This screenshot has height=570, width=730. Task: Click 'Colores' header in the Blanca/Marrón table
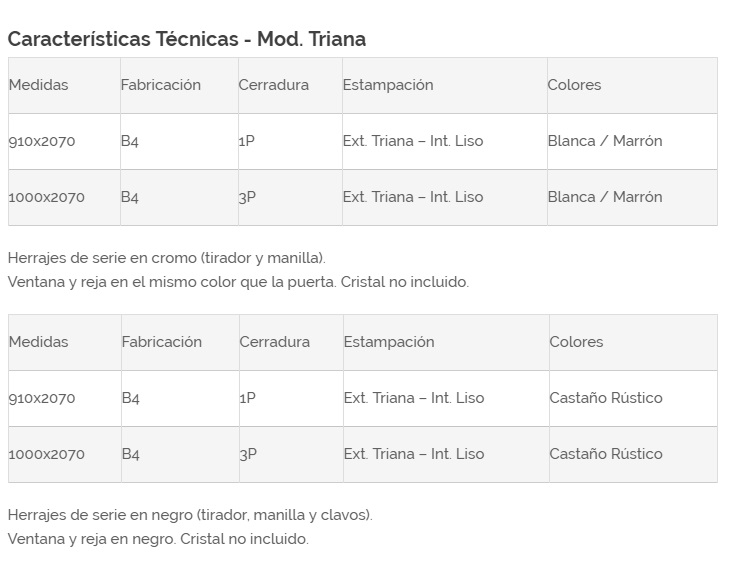pos(574,85)
